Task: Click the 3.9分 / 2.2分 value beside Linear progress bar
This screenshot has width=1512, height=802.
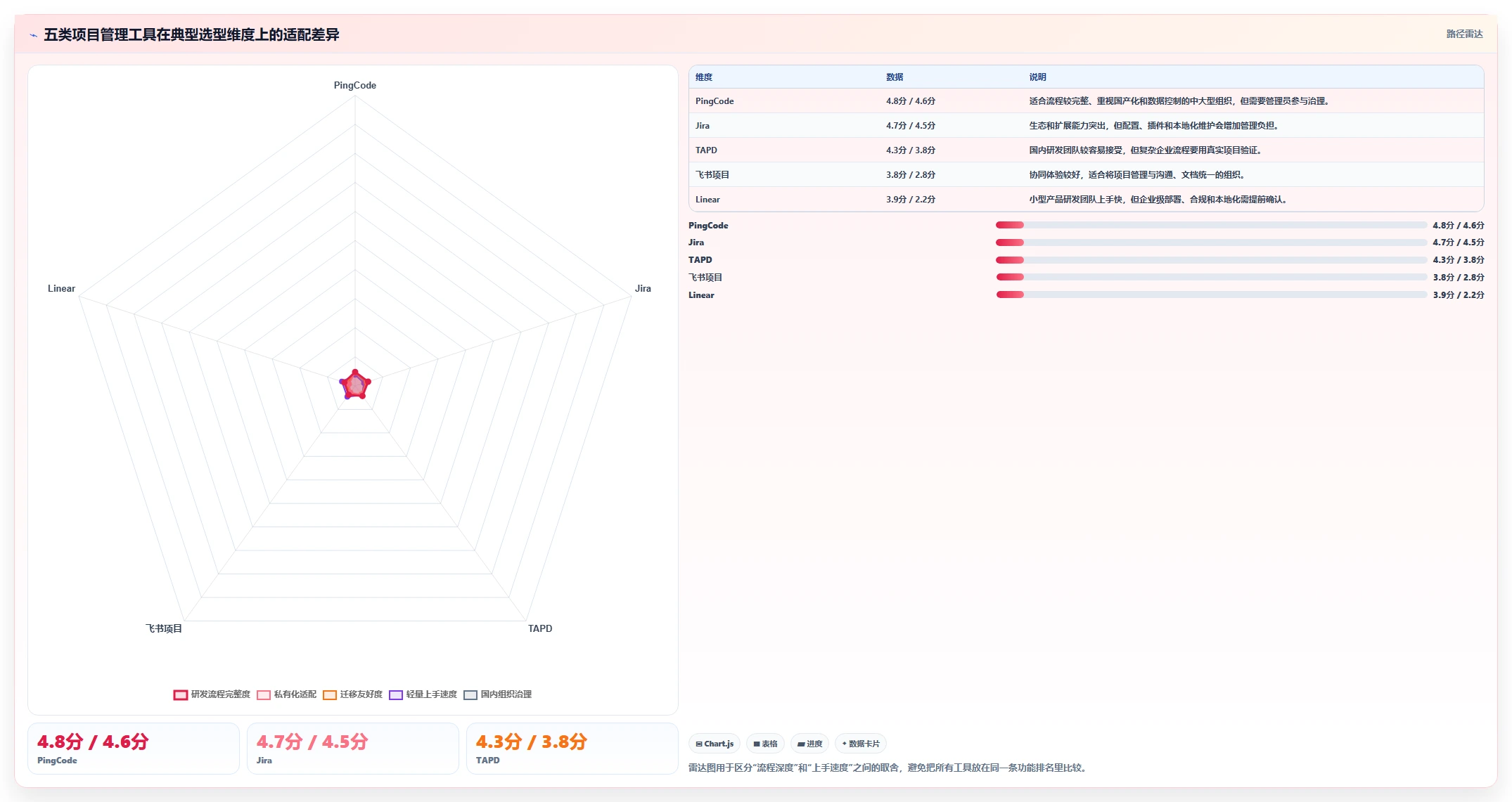Action: pyautogui.click(x=1459, y=295)
